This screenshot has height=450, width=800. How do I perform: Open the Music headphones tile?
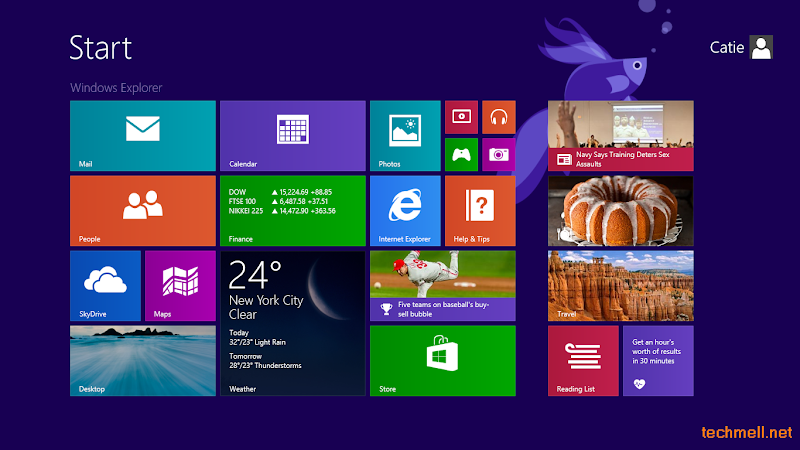tap(498, 117)
